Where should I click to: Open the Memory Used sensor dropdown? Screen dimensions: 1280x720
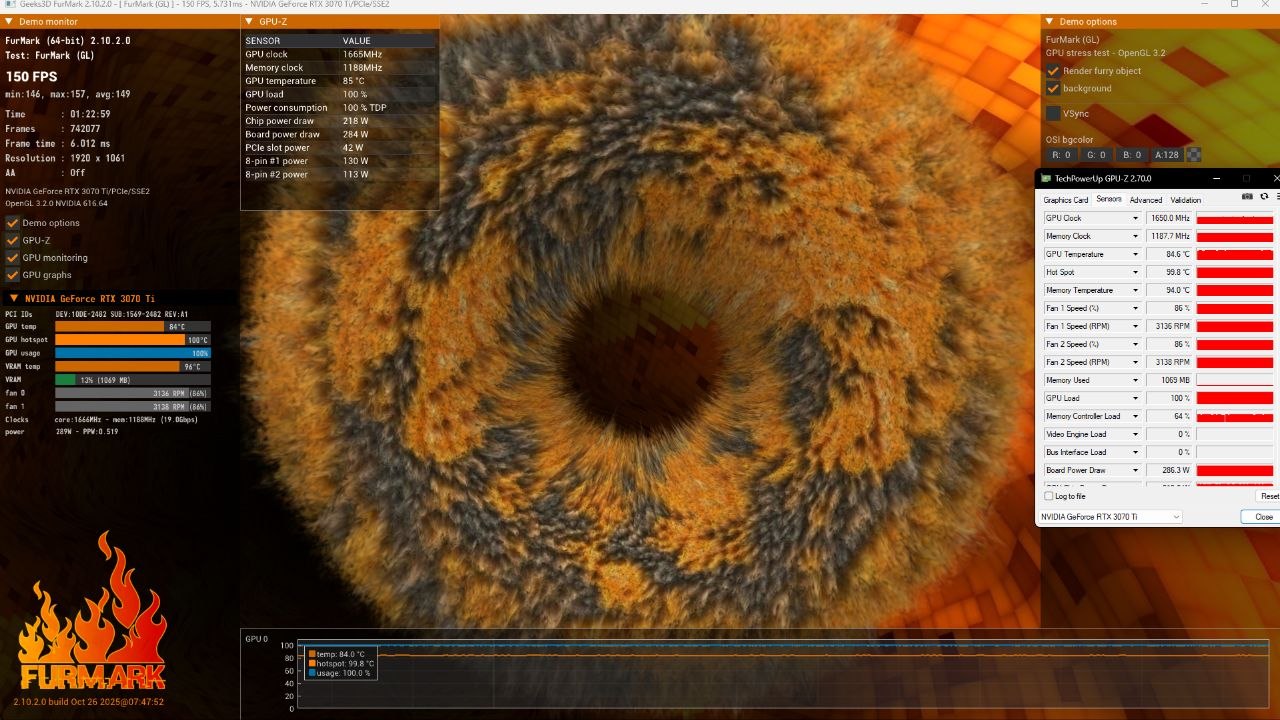1135,380
